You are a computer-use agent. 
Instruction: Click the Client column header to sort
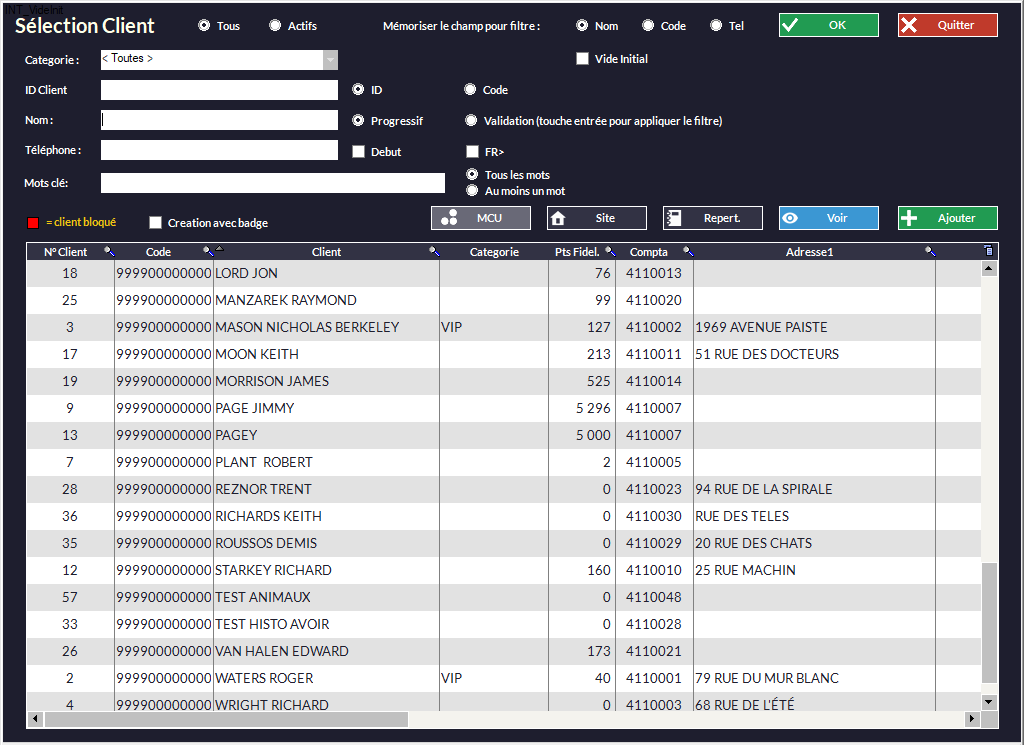[326, 252]
